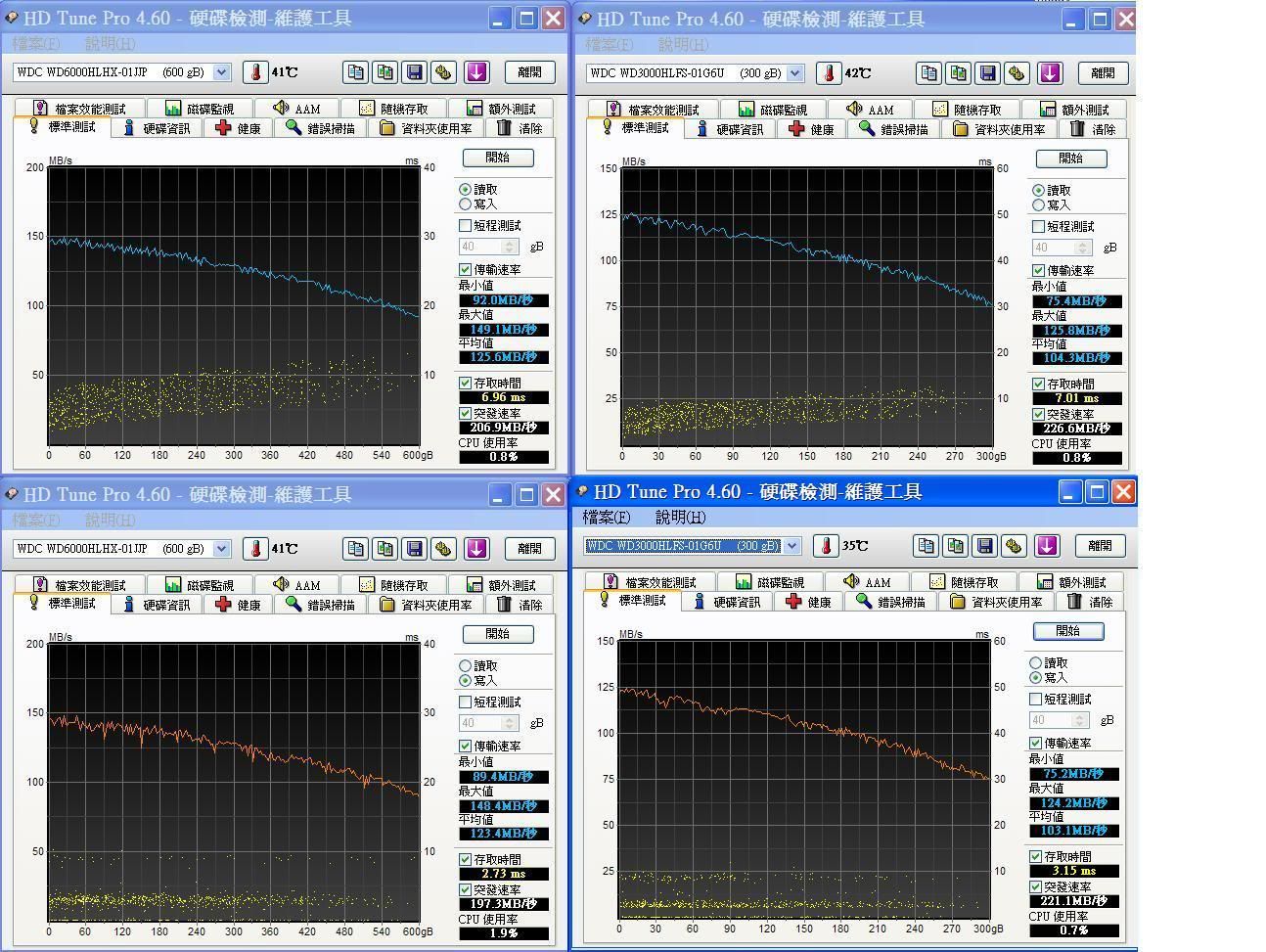
Task: Click 開始 in 300 GB write-test window
Action: point(1067,630)
